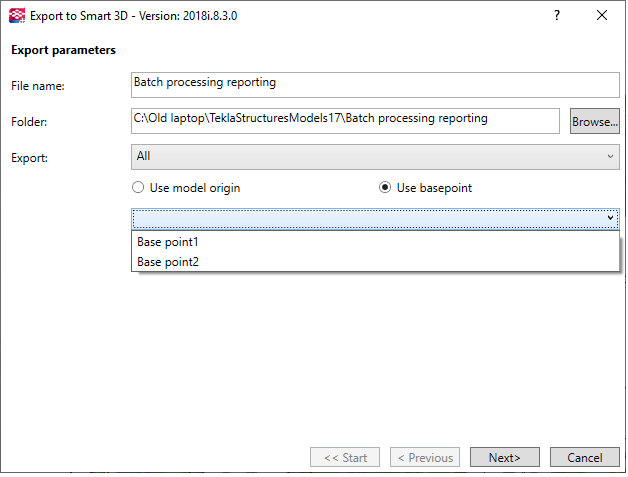Viewport: 628px width, 477px height.
Task: Collapse the open basepoint combo box
Action: click(375, 218)
